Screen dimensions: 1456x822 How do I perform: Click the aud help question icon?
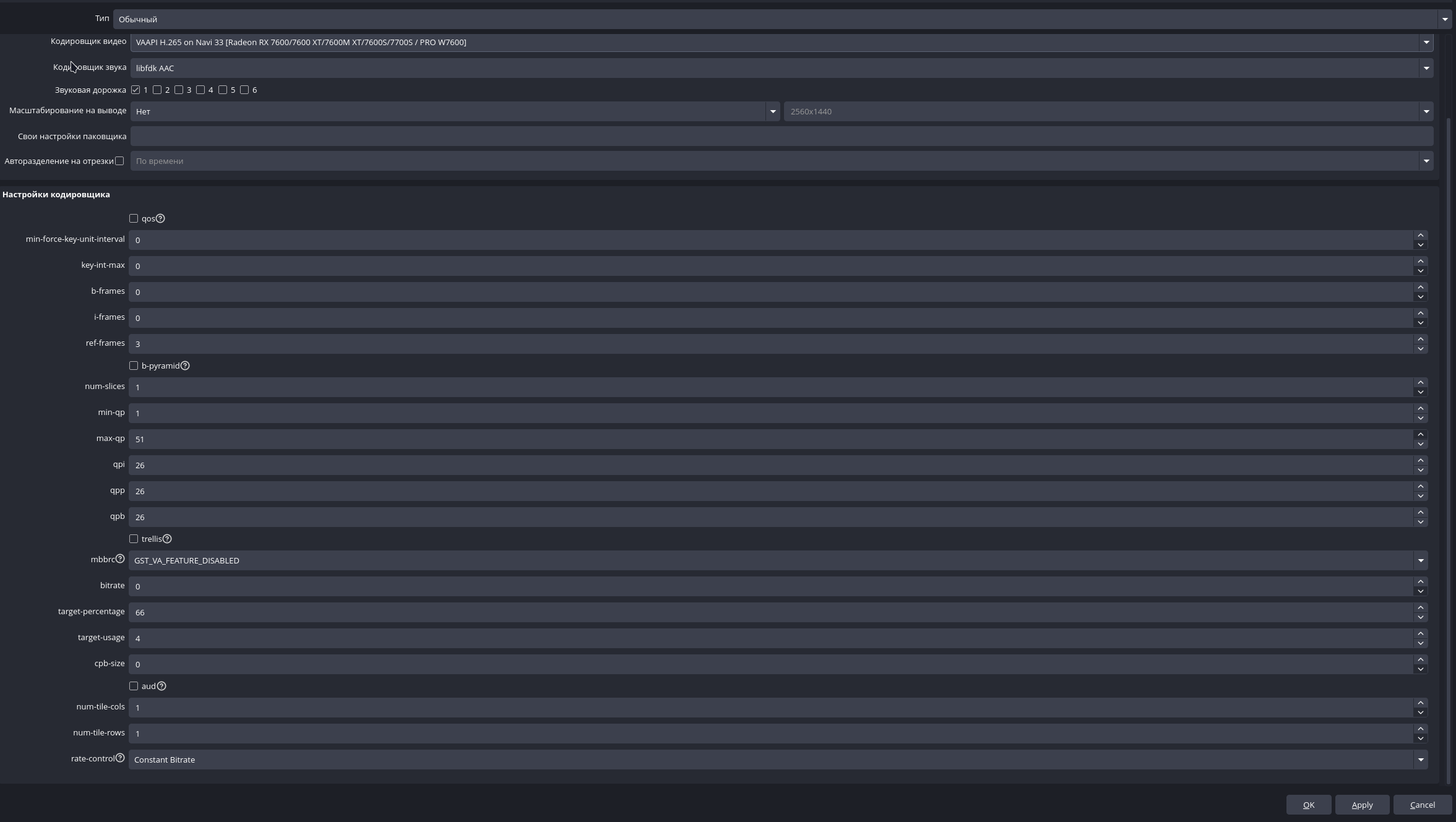[162, 686]
